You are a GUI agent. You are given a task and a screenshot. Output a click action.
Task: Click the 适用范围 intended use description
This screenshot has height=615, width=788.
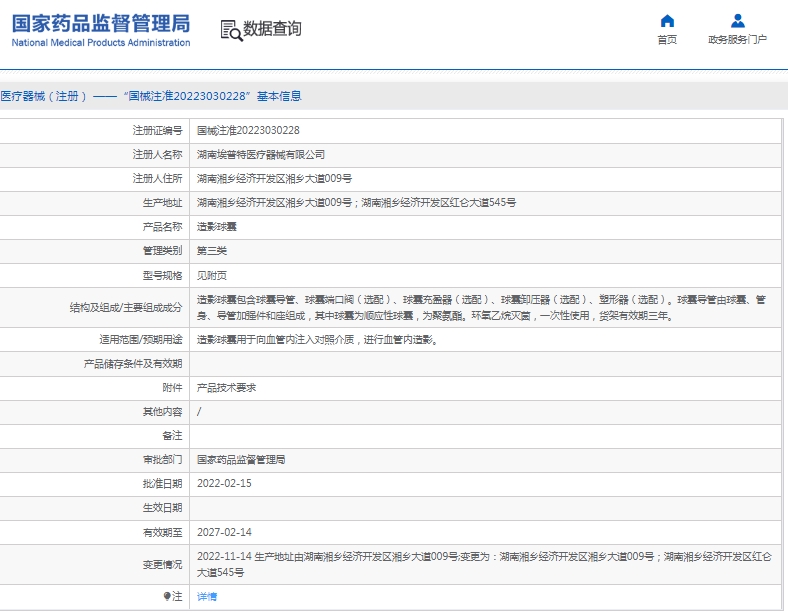[x=318, y=340]
